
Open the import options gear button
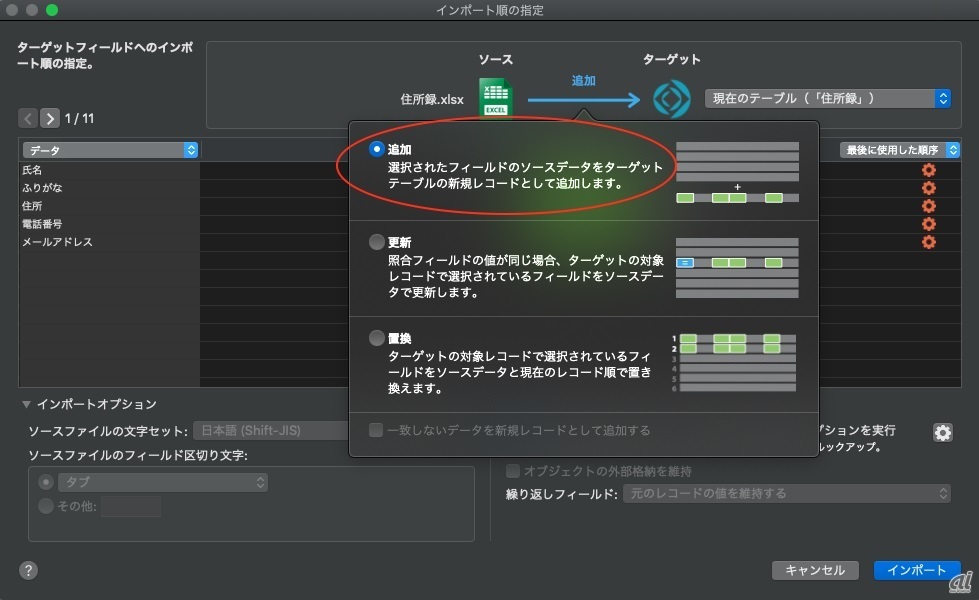pos(942,432)
